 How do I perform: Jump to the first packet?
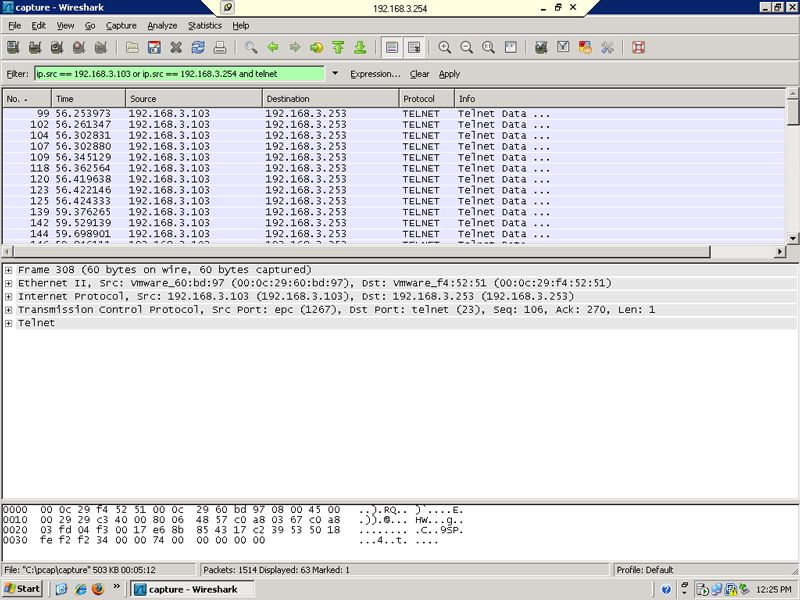pyautogui.click(x=338, y=47)
